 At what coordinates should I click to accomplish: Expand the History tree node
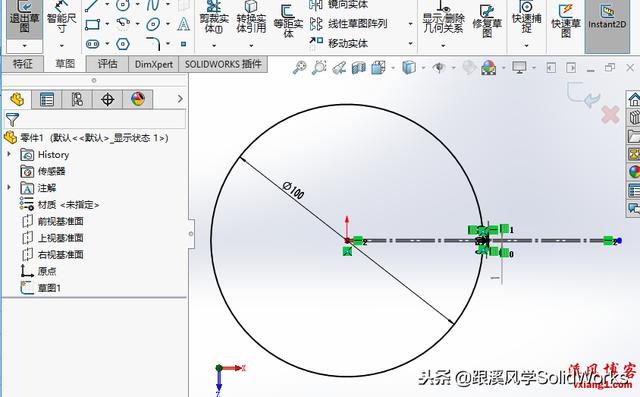coord(9,154)
